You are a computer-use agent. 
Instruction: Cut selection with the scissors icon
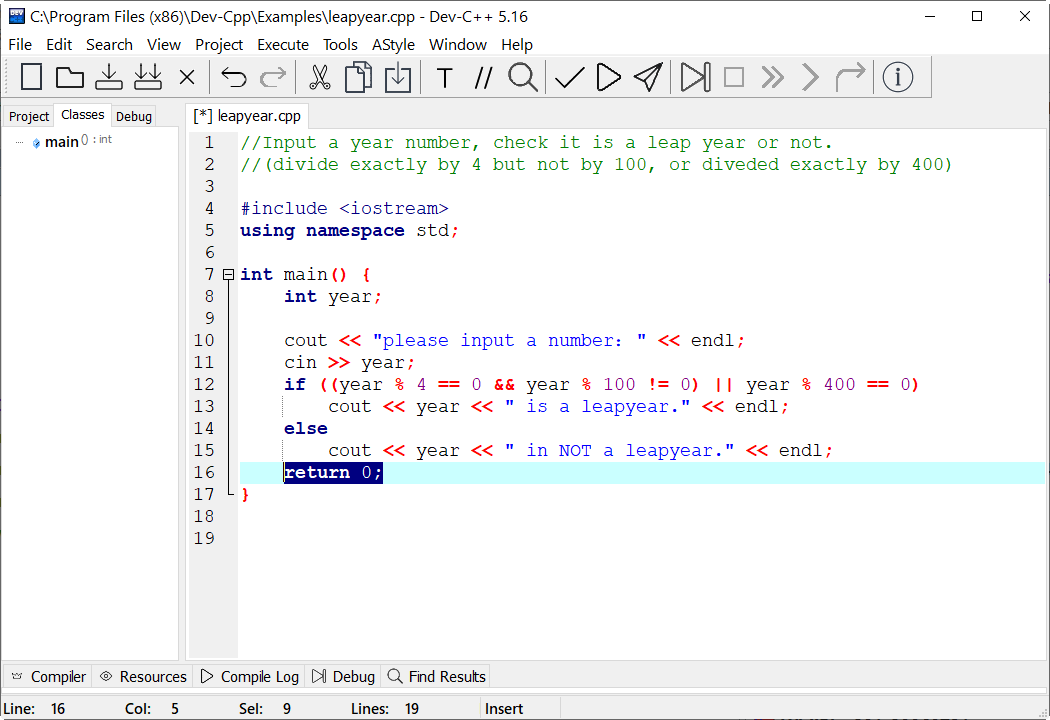click(x=319, y=77)
